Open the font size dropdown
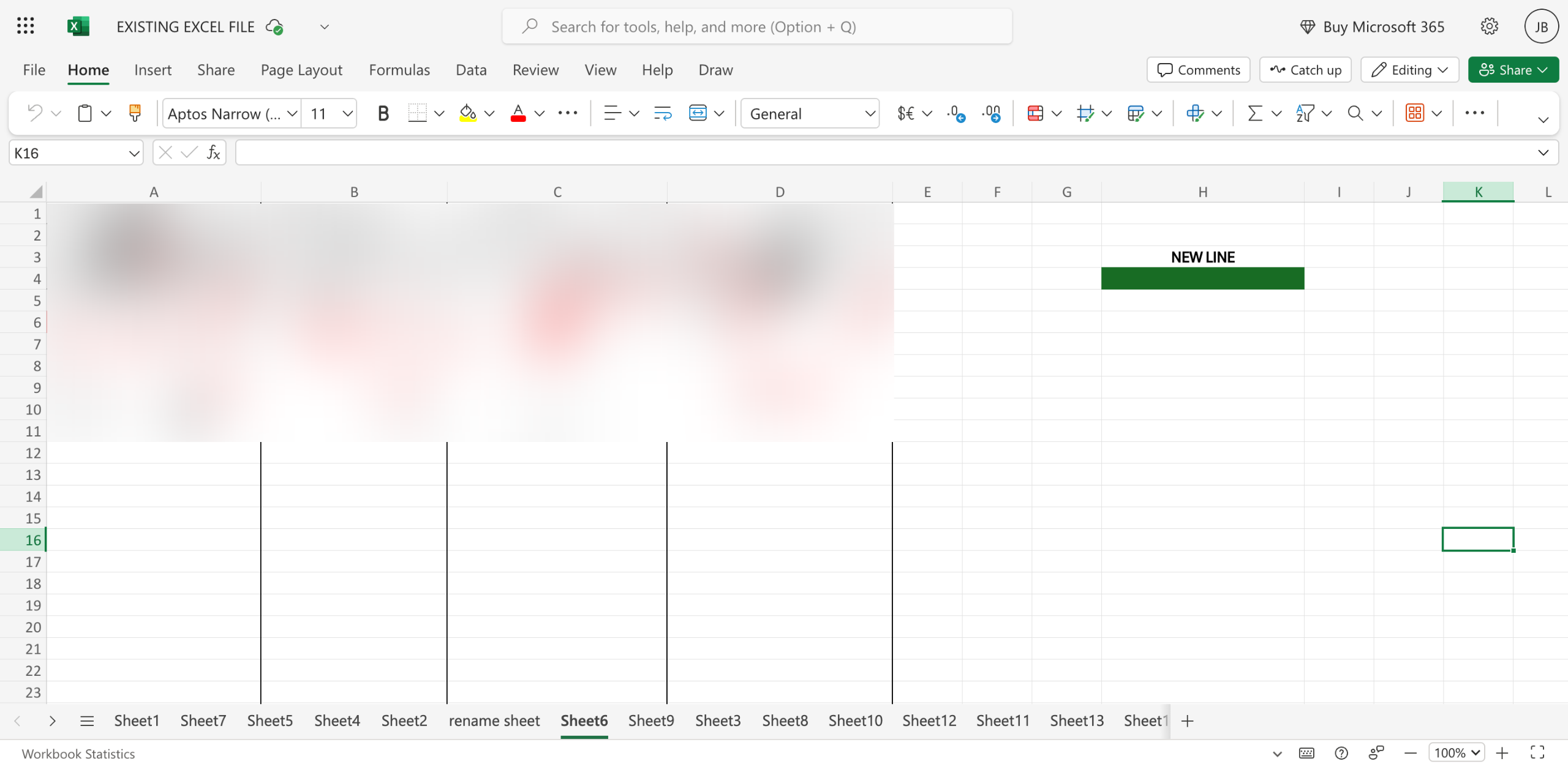Image resolution: width=1568 pixels, height=764 pixels. pyautogui.click(x=347, y=113)
